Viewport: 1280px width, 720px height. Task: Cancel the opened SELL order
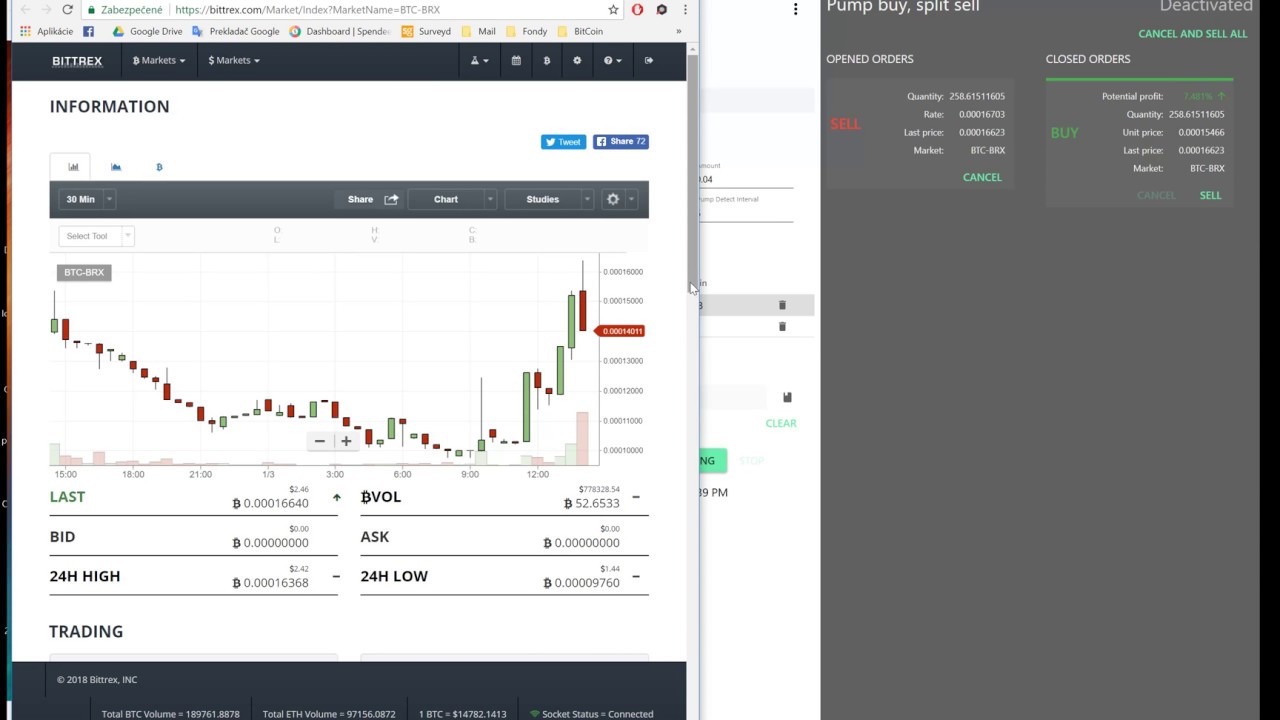tap(982, 177)
